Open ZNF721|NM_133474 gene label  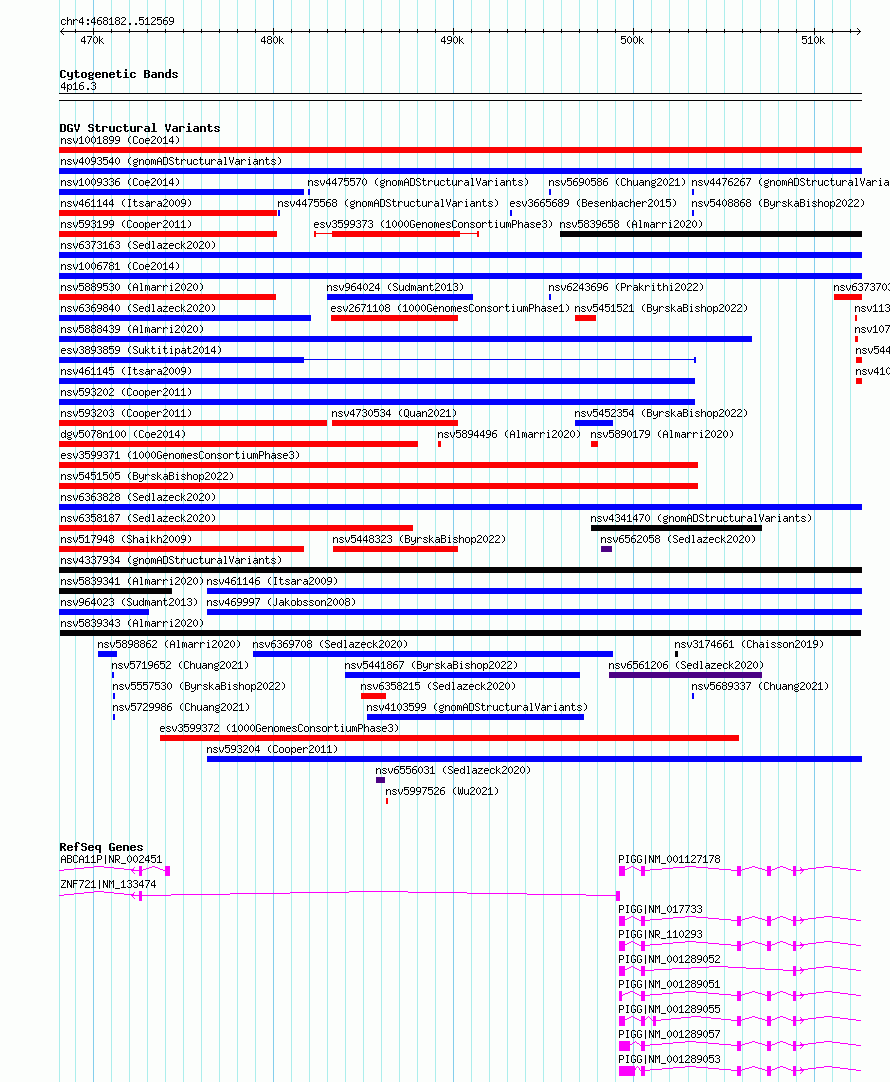pyautogui.click(x=108, y=885)
